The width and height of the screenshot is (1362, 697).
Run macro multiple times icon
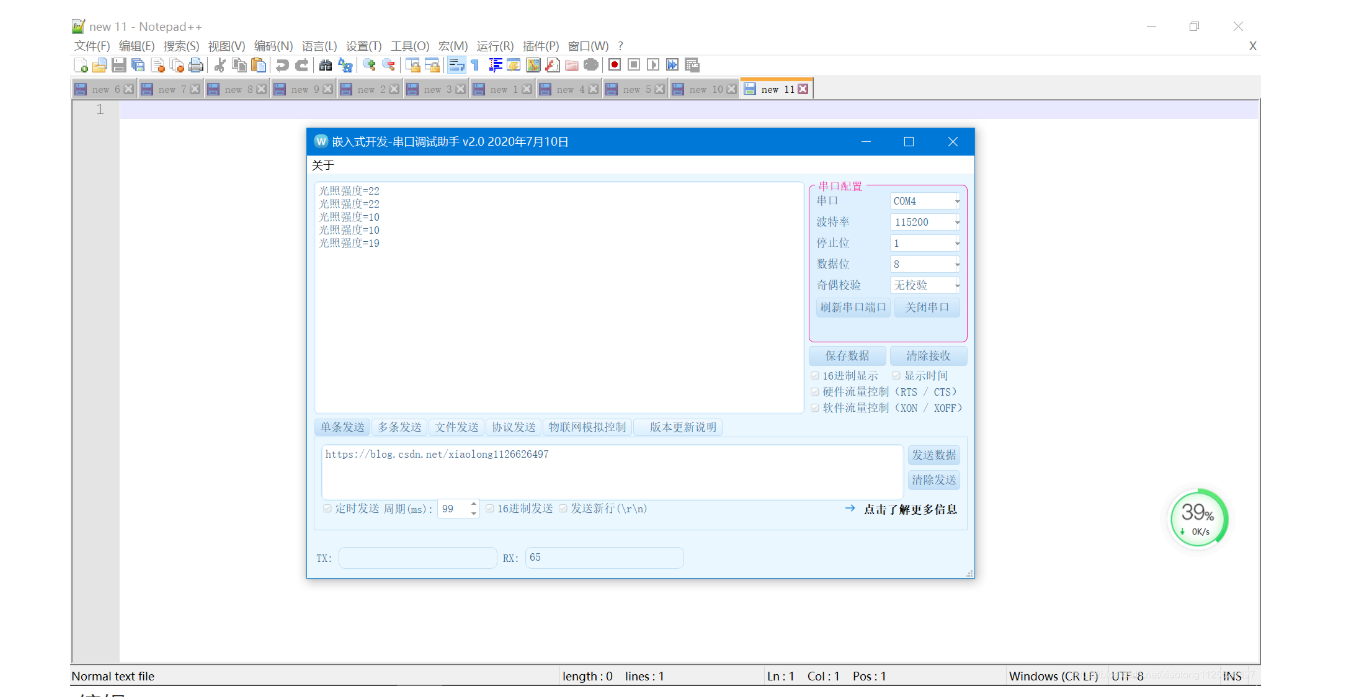[671, 65]
